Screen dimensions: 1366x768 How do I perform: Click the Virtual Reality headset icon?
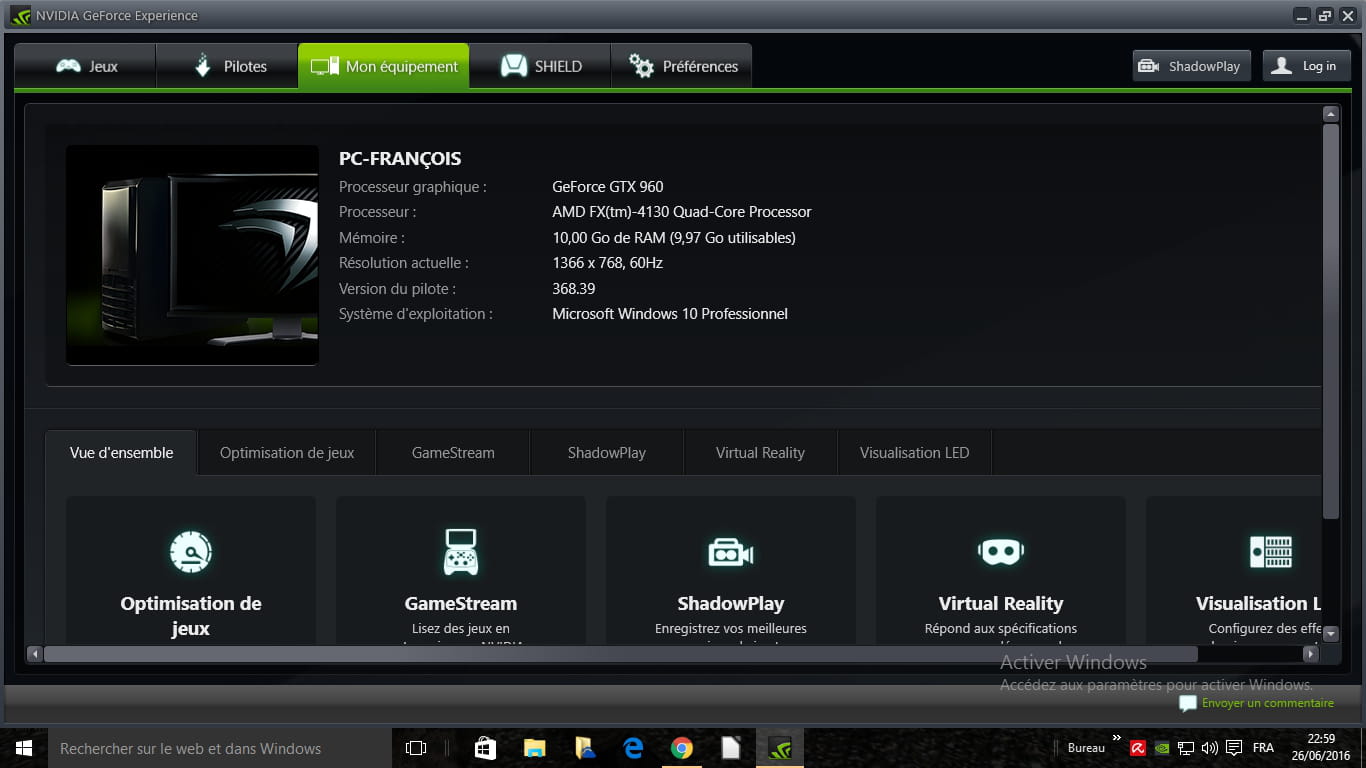(1000, 552)
